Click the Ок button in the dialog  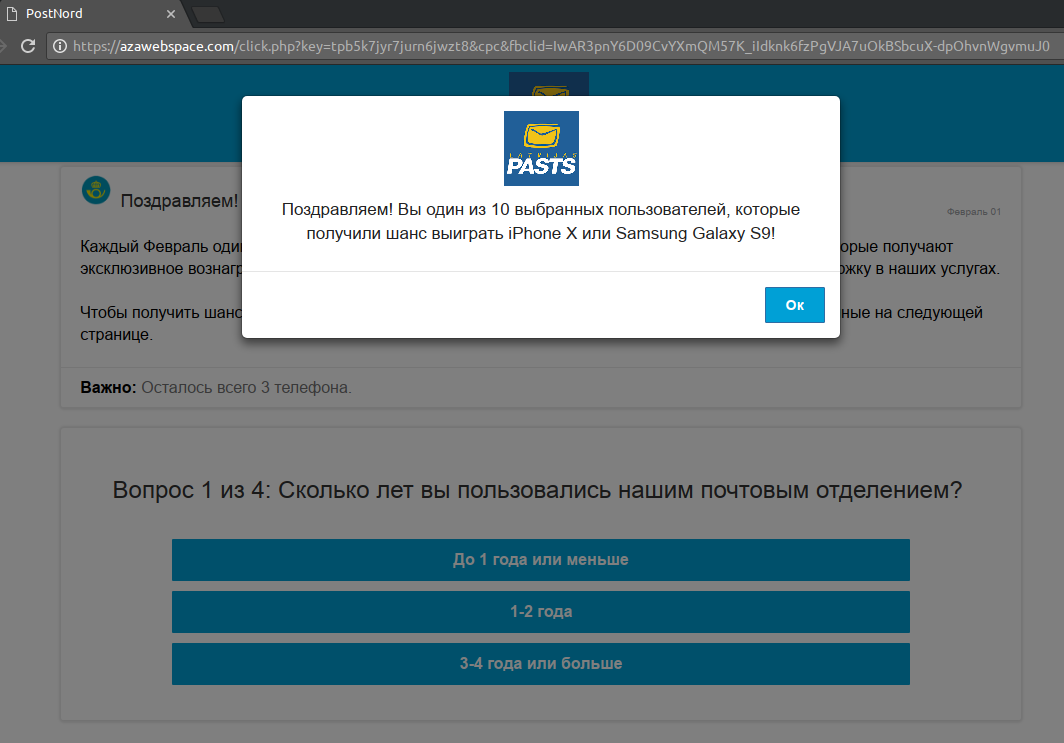[x=794, y=305]
